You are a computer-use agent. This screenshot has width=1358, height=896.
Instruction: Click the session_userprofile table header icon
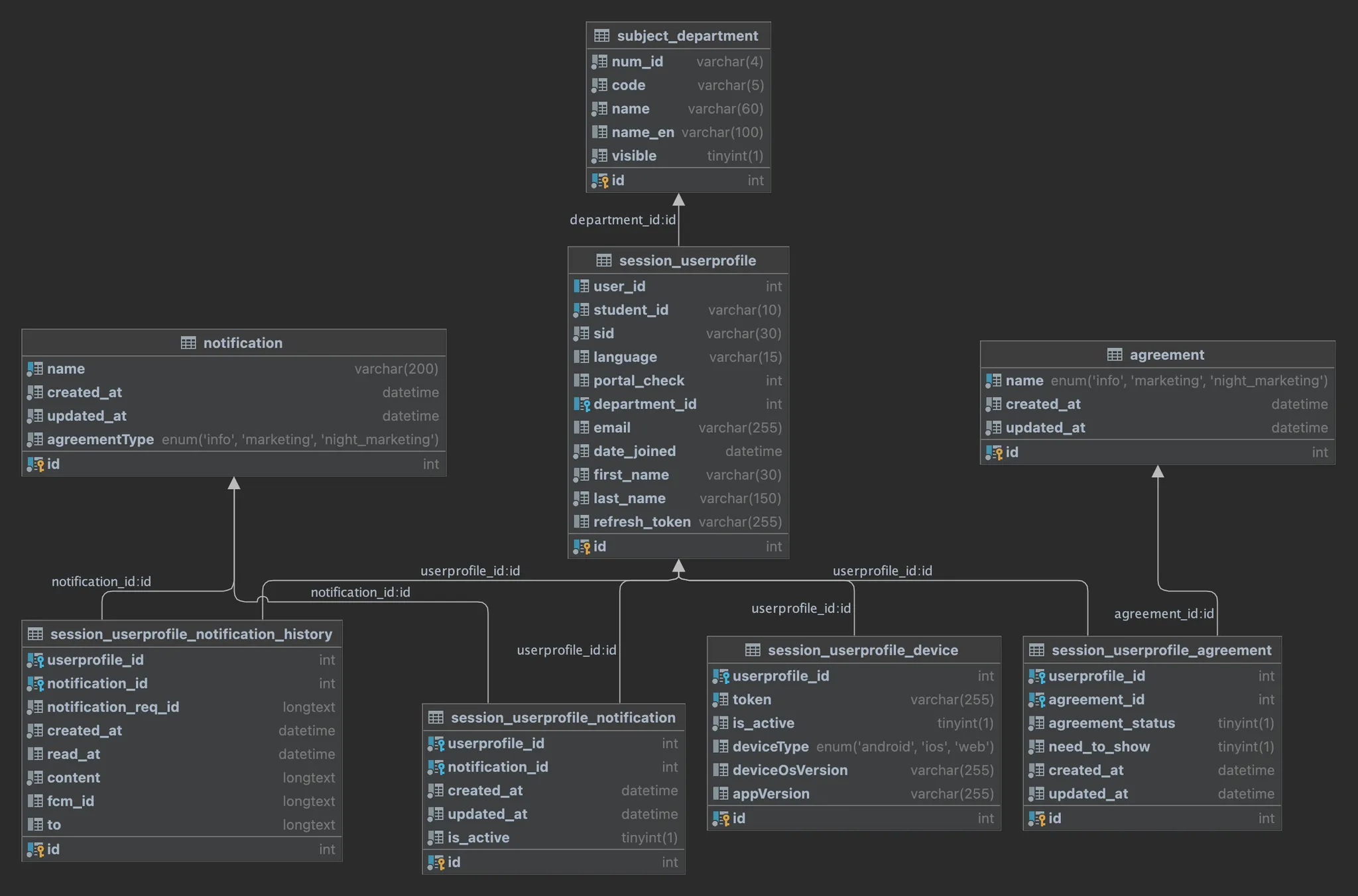(x=603, y=260)
